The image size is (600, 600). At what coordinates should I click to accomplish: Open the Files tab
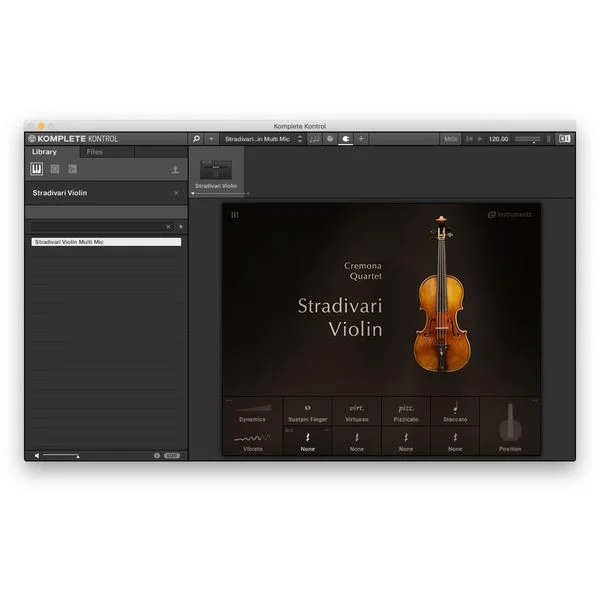[x=107, y=152]
